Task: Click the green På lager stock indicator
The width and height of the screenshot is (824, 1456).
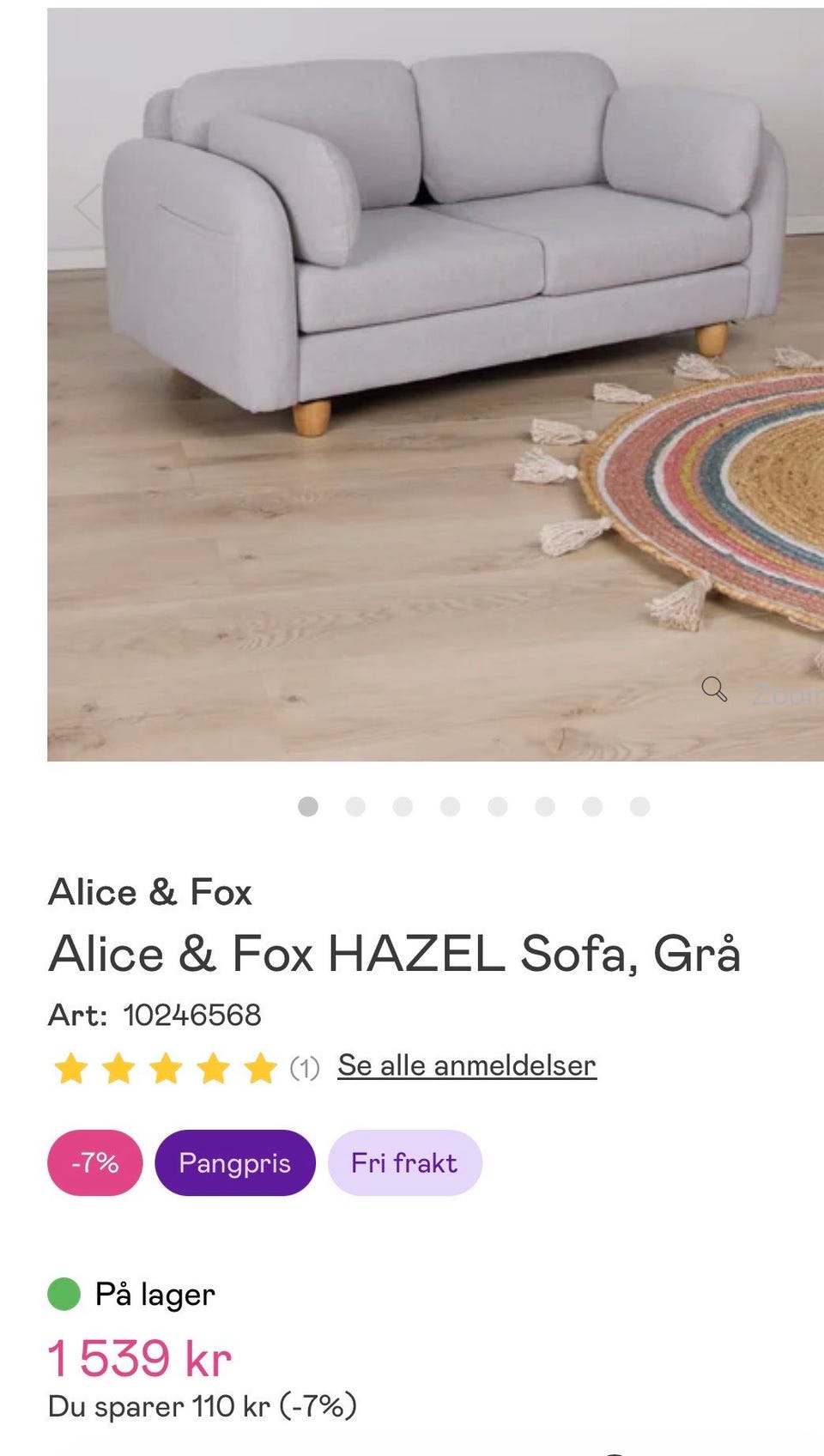Action: [64, 1294]
